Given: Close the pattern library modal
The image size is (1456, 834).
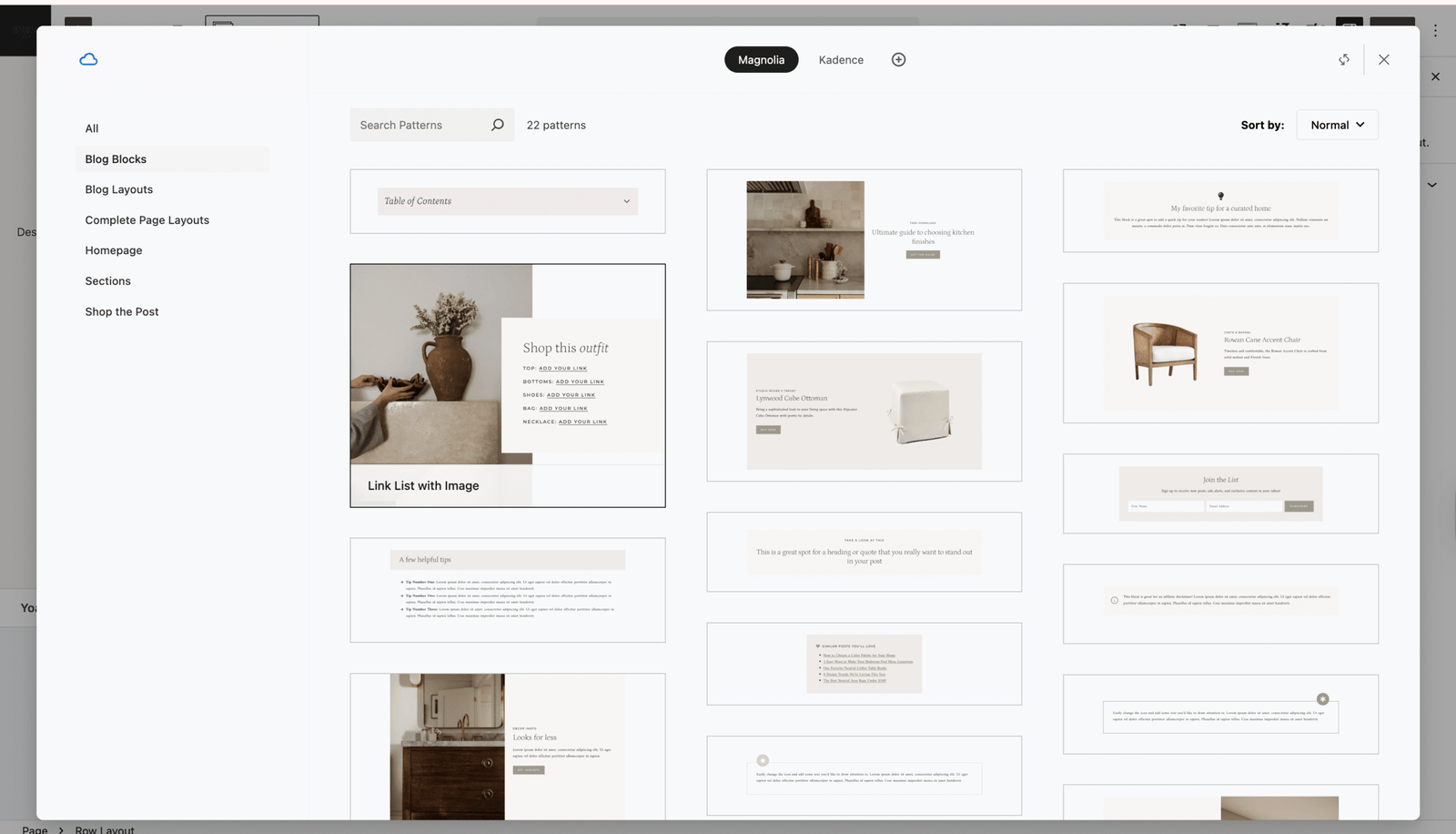Looking at the screenshot, I should coord(1383,60).
